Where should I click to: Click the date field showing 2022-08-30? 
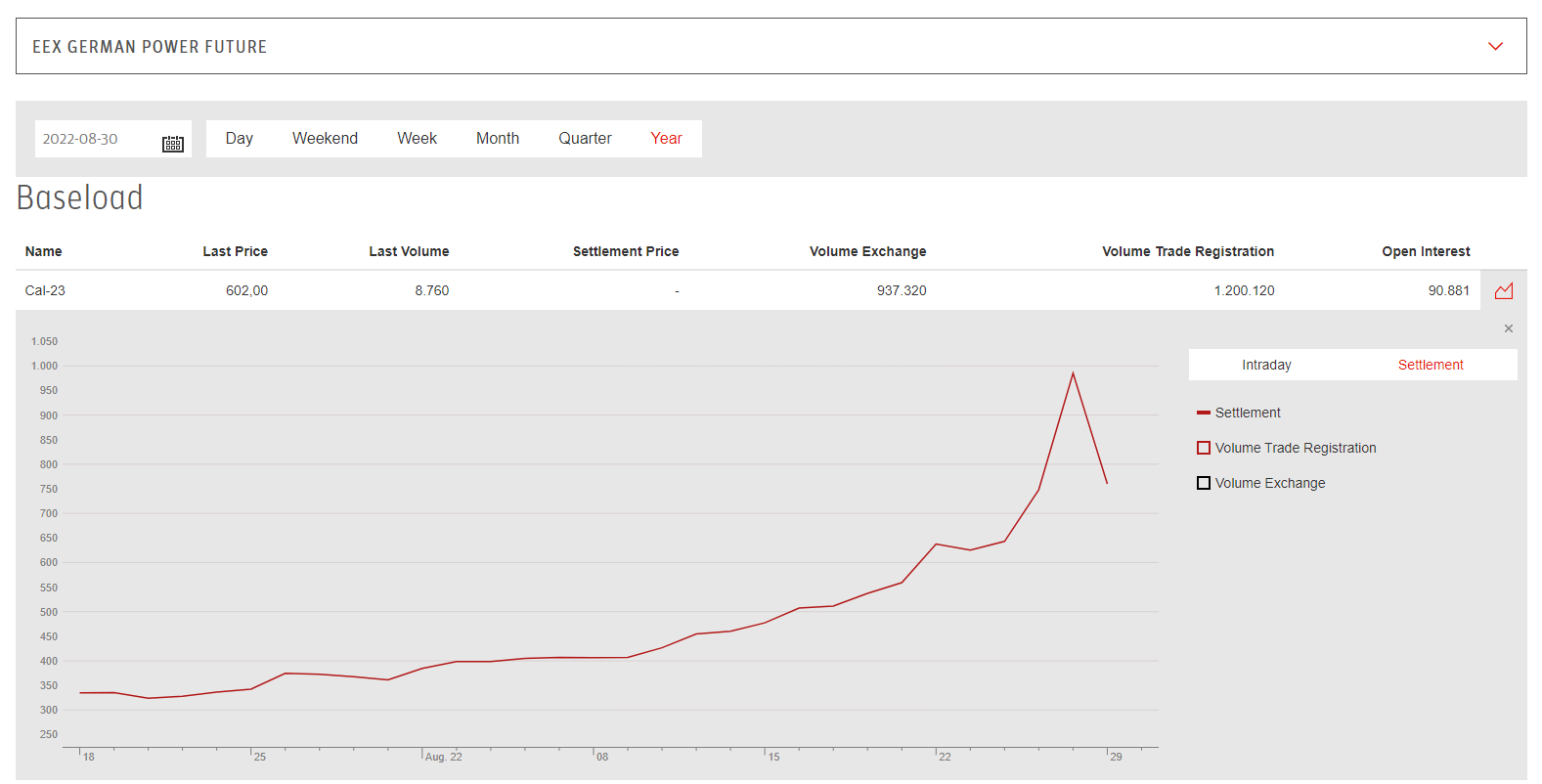(94, 139)
